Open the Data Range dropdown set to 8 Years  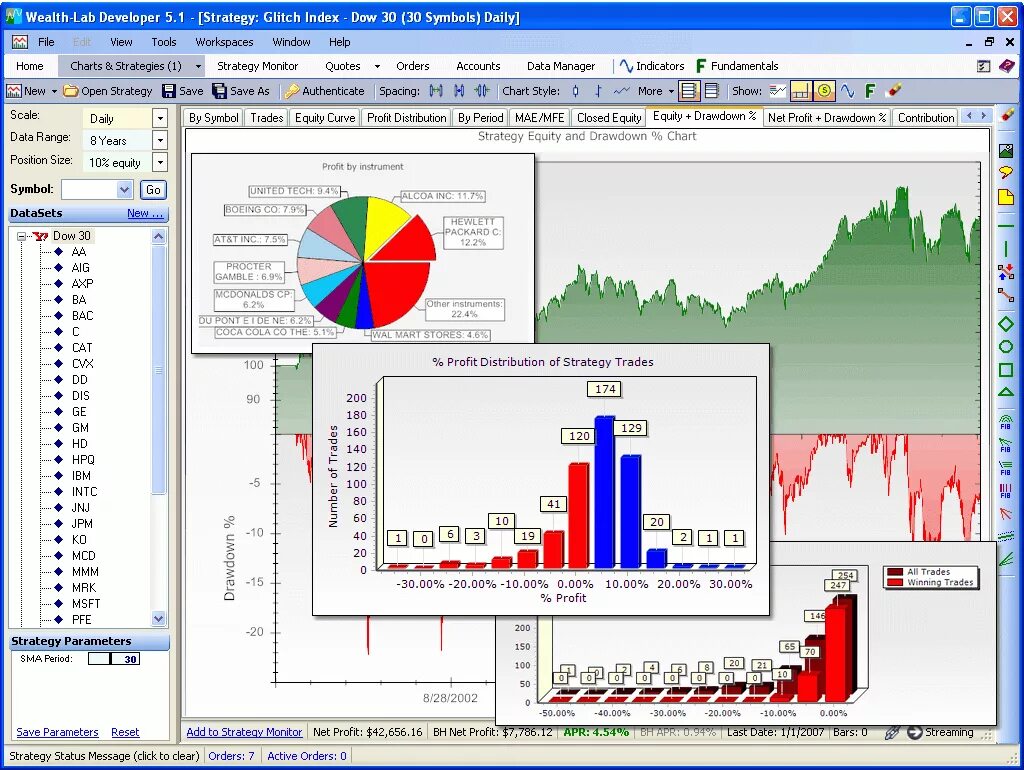tap(159, 140)
